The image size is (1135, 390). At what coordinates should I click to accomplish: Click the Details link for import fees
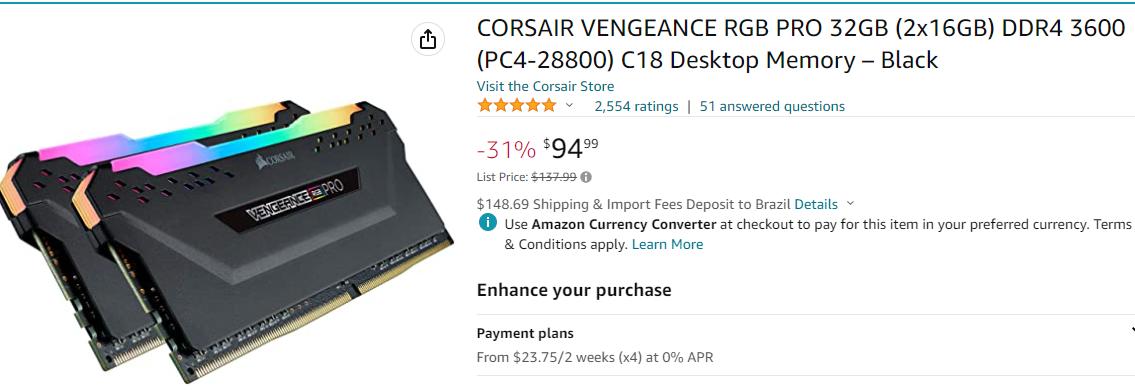point(816,204)
